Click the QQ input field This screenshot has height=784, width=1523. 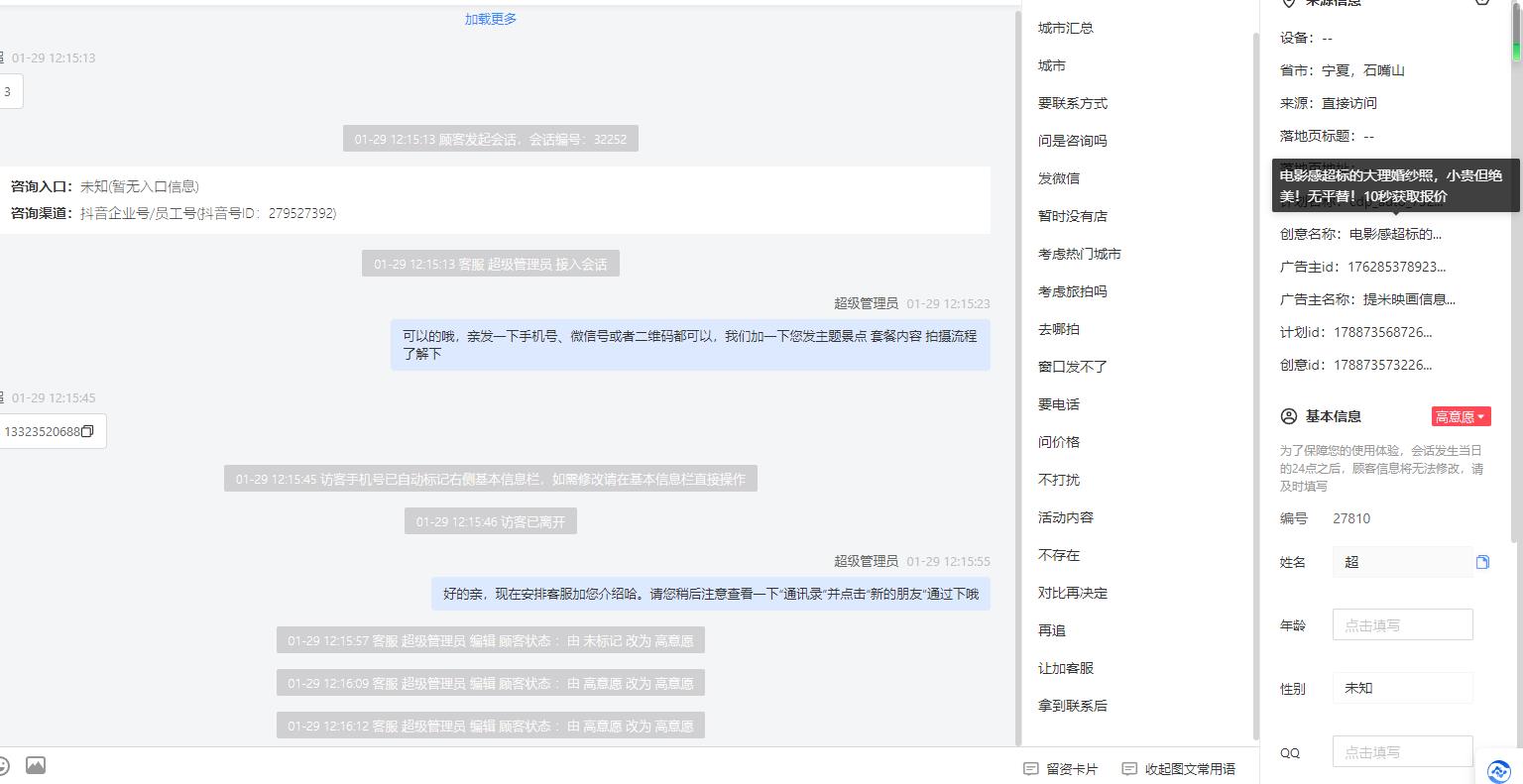pyautogui.click(x=1402, y=751)
